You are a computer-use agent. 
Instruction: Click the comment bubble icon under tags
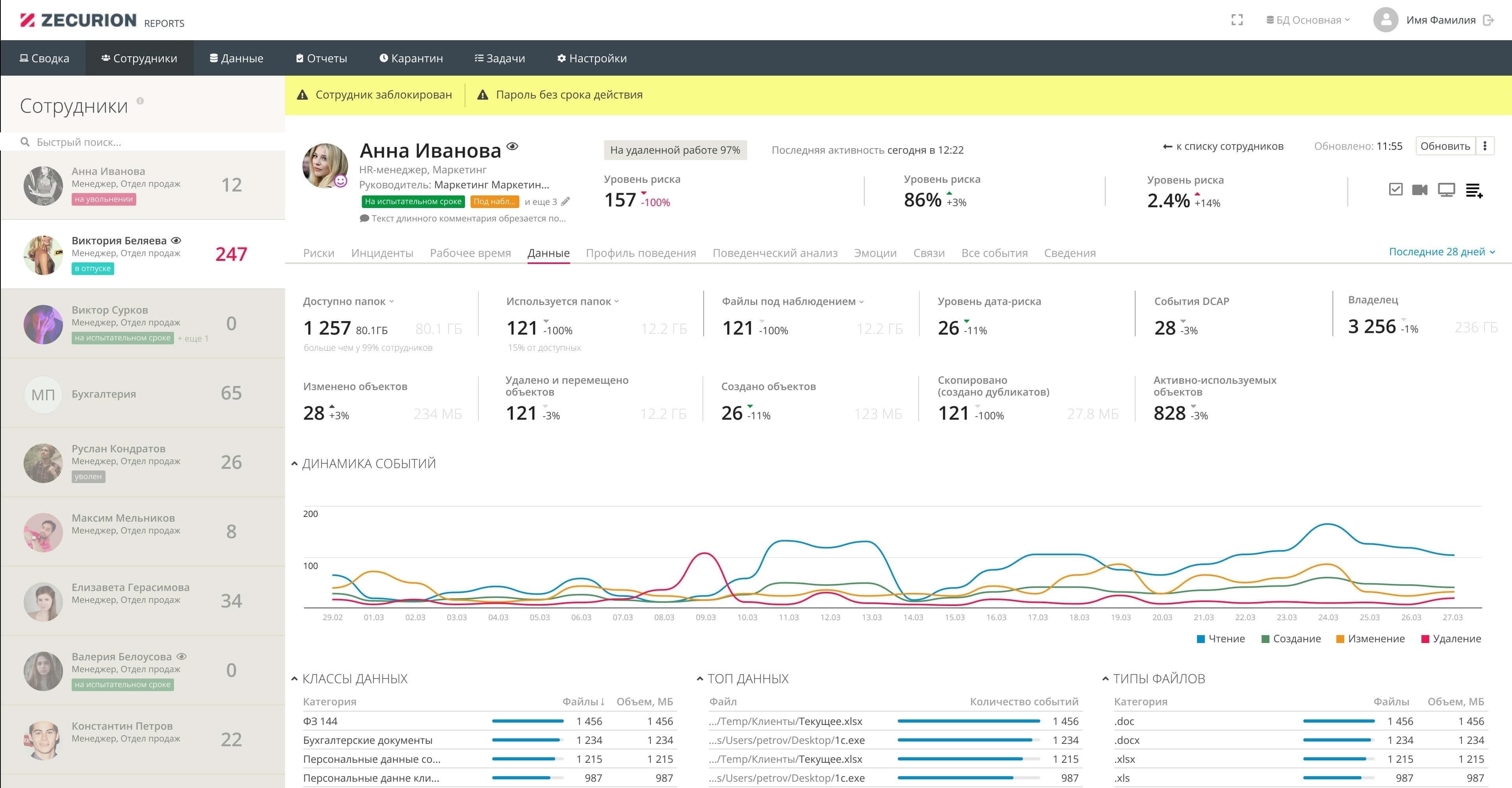[x=364, y=218]
